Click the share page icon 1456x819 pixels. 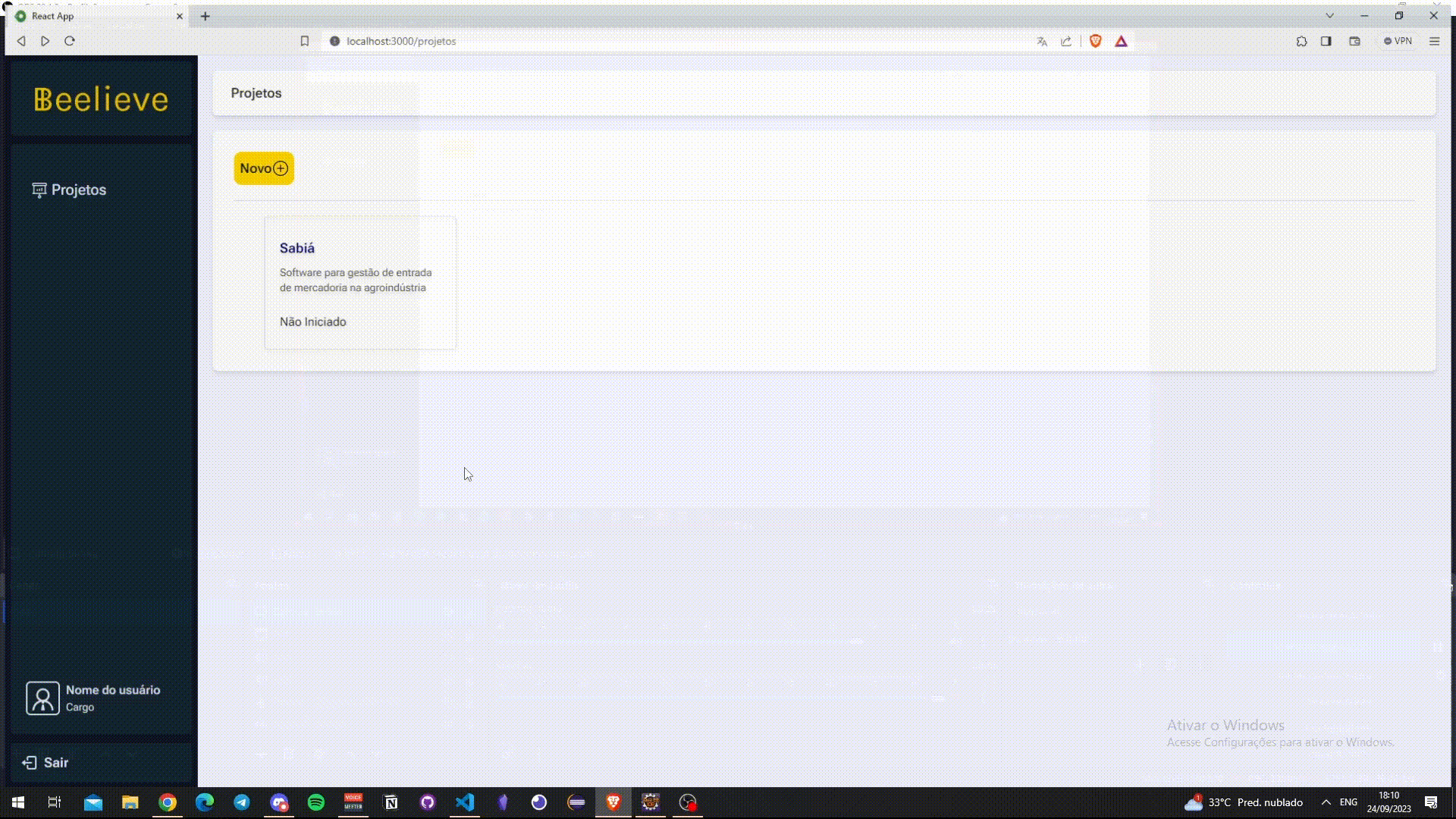click(x=1066, y=41)
